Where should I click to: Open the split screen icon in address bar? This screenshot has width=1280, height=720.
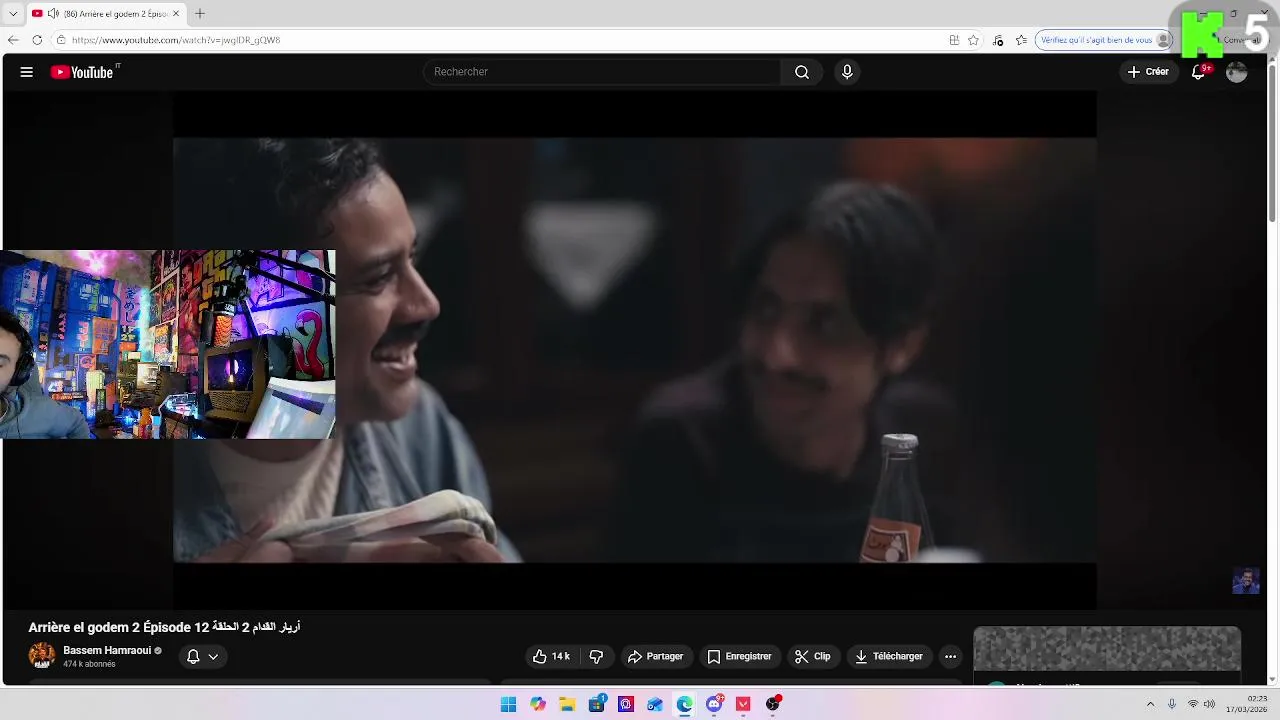(954, 40)
